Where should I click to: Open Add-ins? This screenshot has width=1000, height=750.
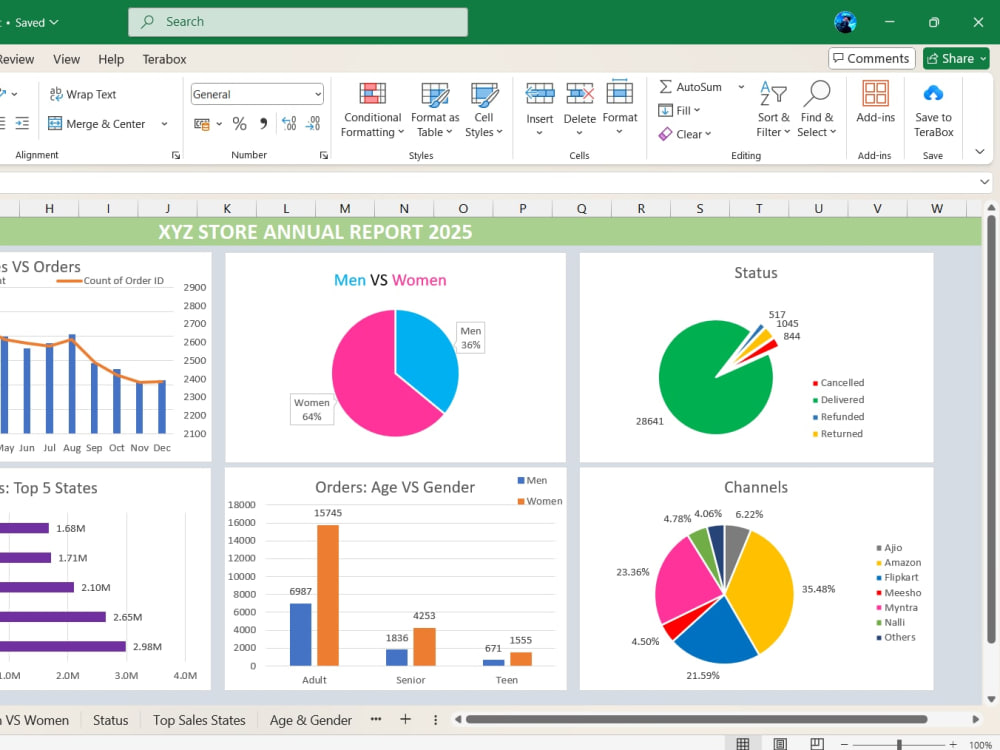875,102
